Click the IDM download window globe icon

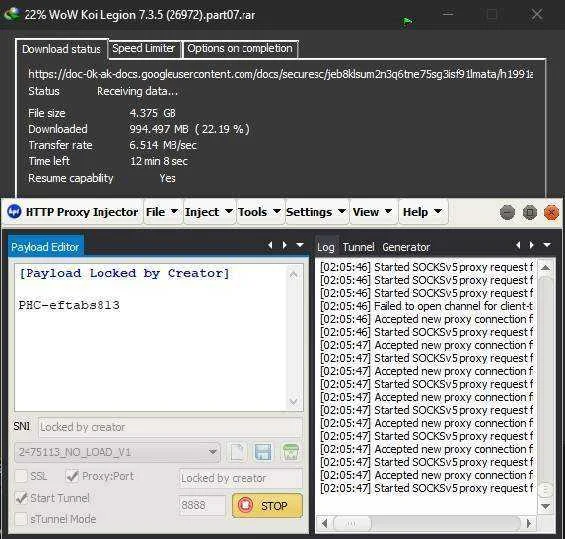point(12,14)
